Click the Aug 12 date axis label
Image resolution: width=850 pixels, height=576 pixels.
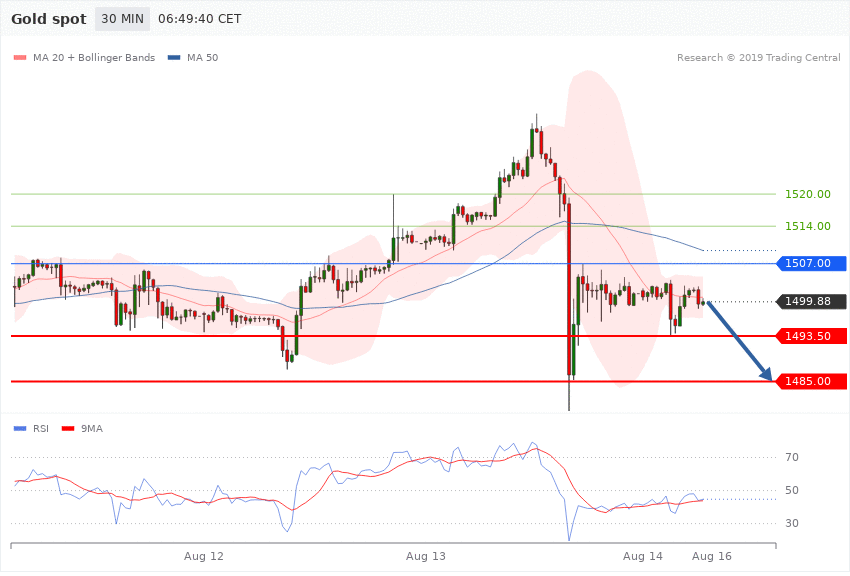[204, 556]
